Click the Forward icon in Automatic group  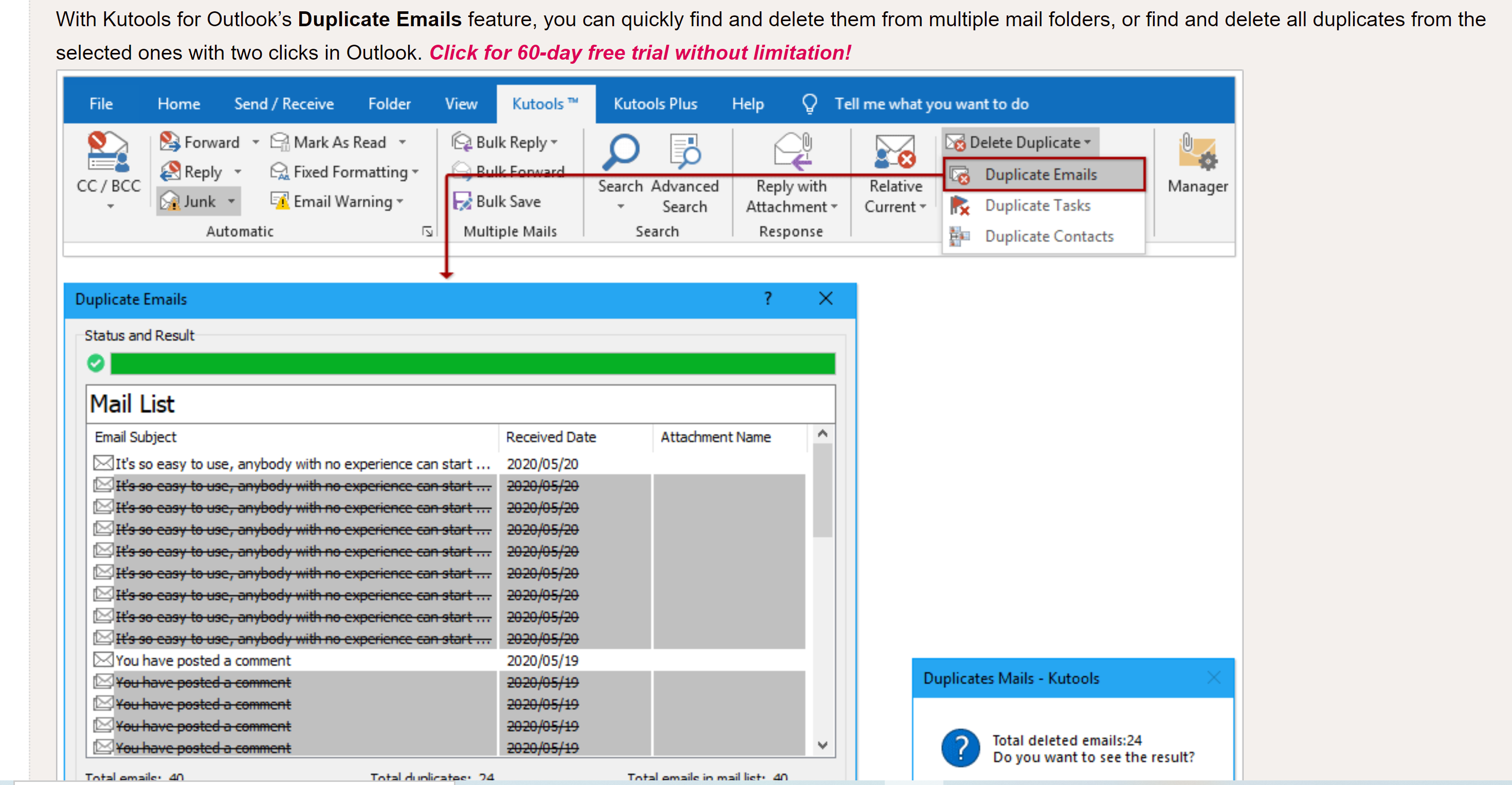pyautogui.click(x=170, y=142)
